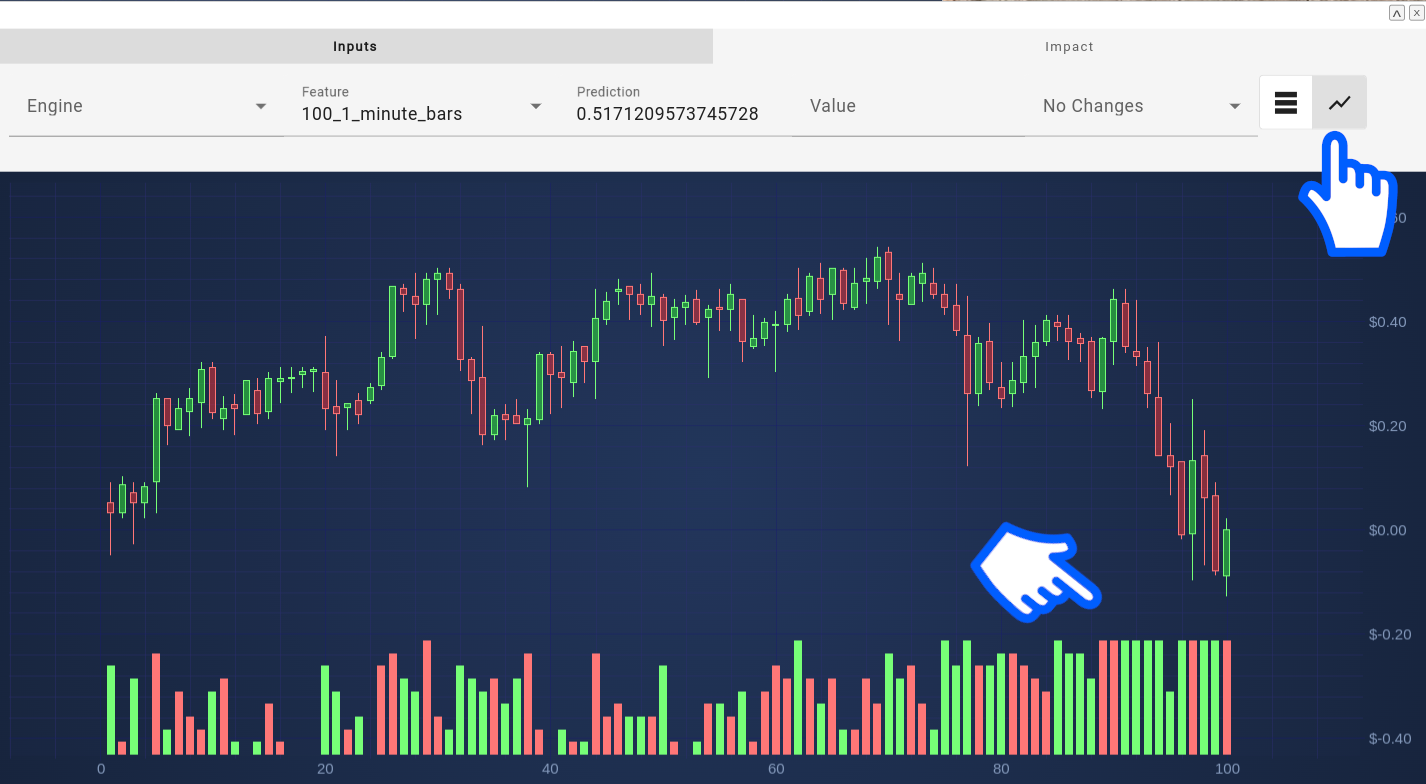This screenshot has height=784, width=1426.
Task: Select the last red volume bar on right
Action: pos(1227,697)
